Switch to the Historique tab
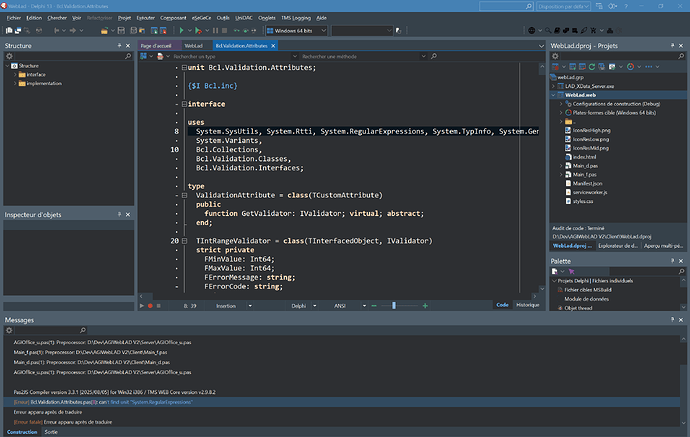This screenshot has width=690, height=437. click(x=528, y=305)
